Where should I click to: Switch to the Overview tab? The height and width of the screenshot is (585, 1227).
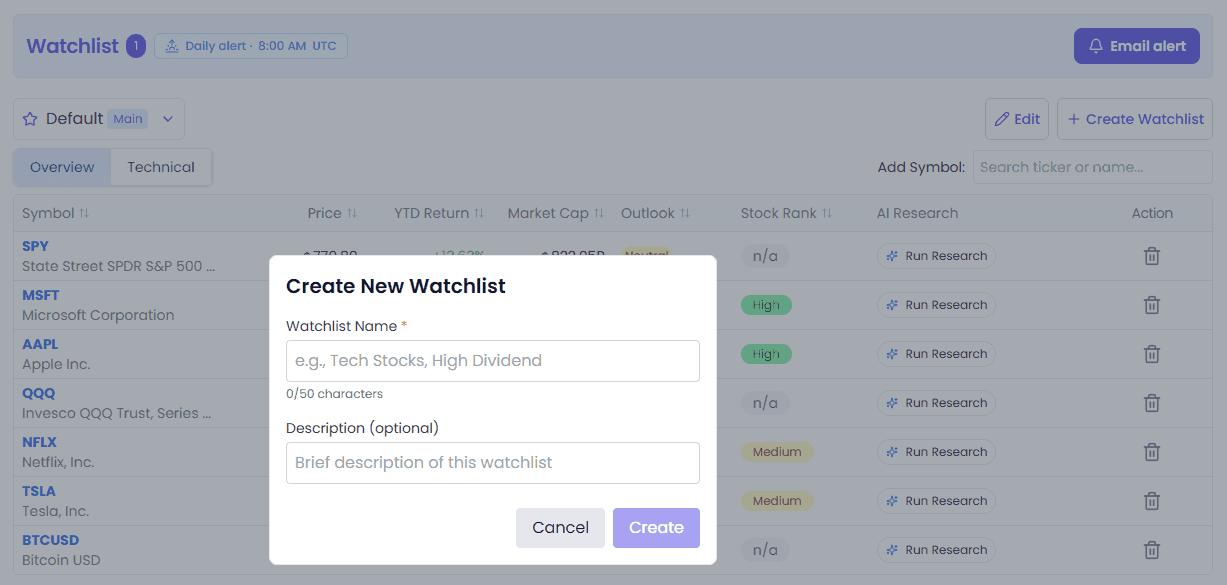click(x=62, y=167)
